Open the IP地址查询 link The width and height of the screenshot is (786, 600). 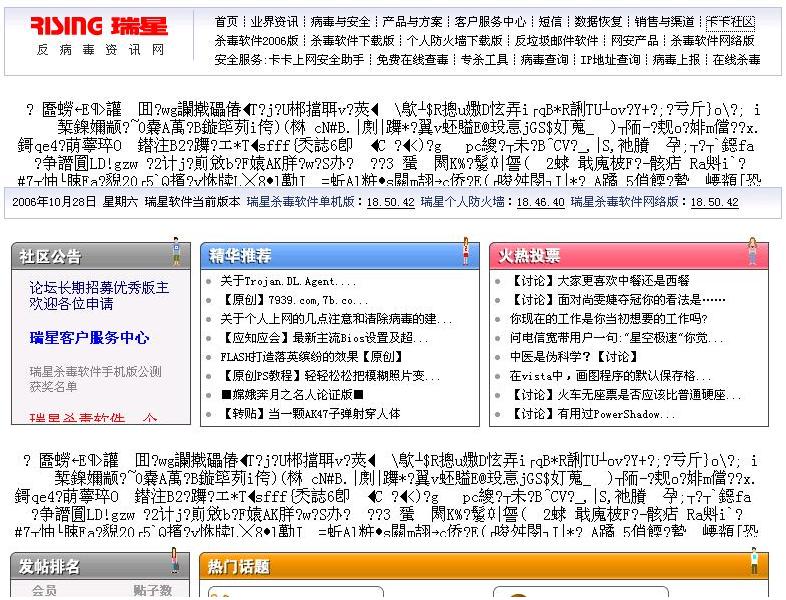611,60
